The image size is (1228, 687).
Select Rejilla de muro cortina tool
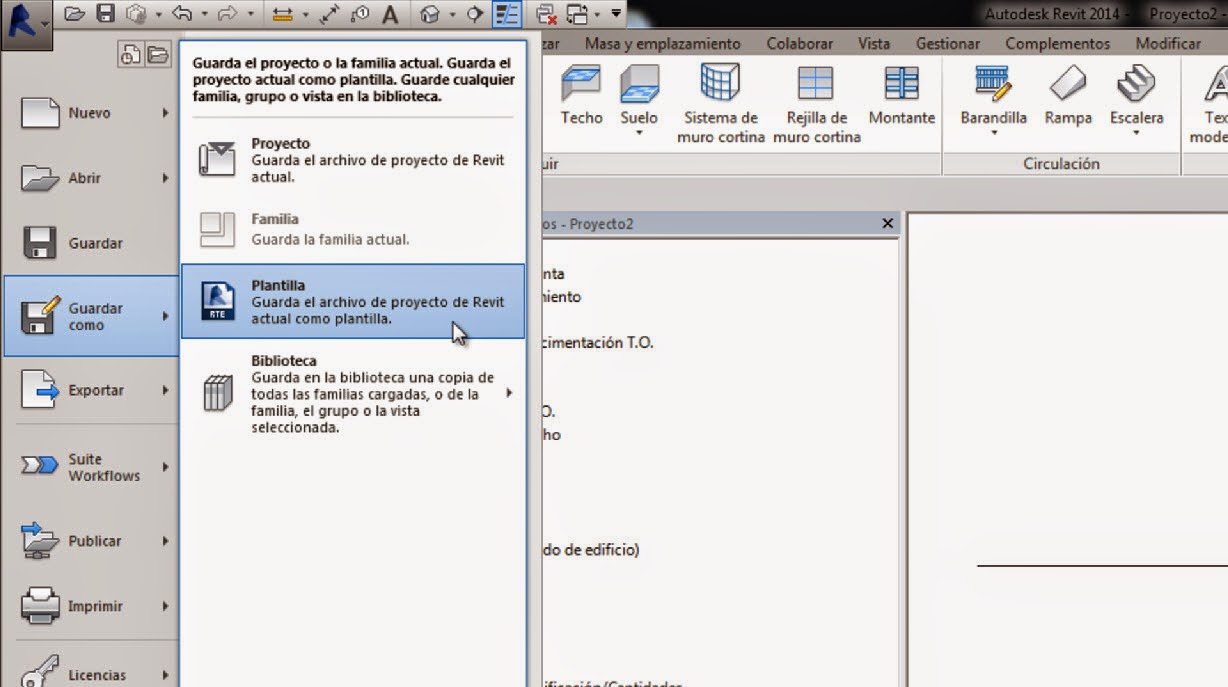click(816, 104)
